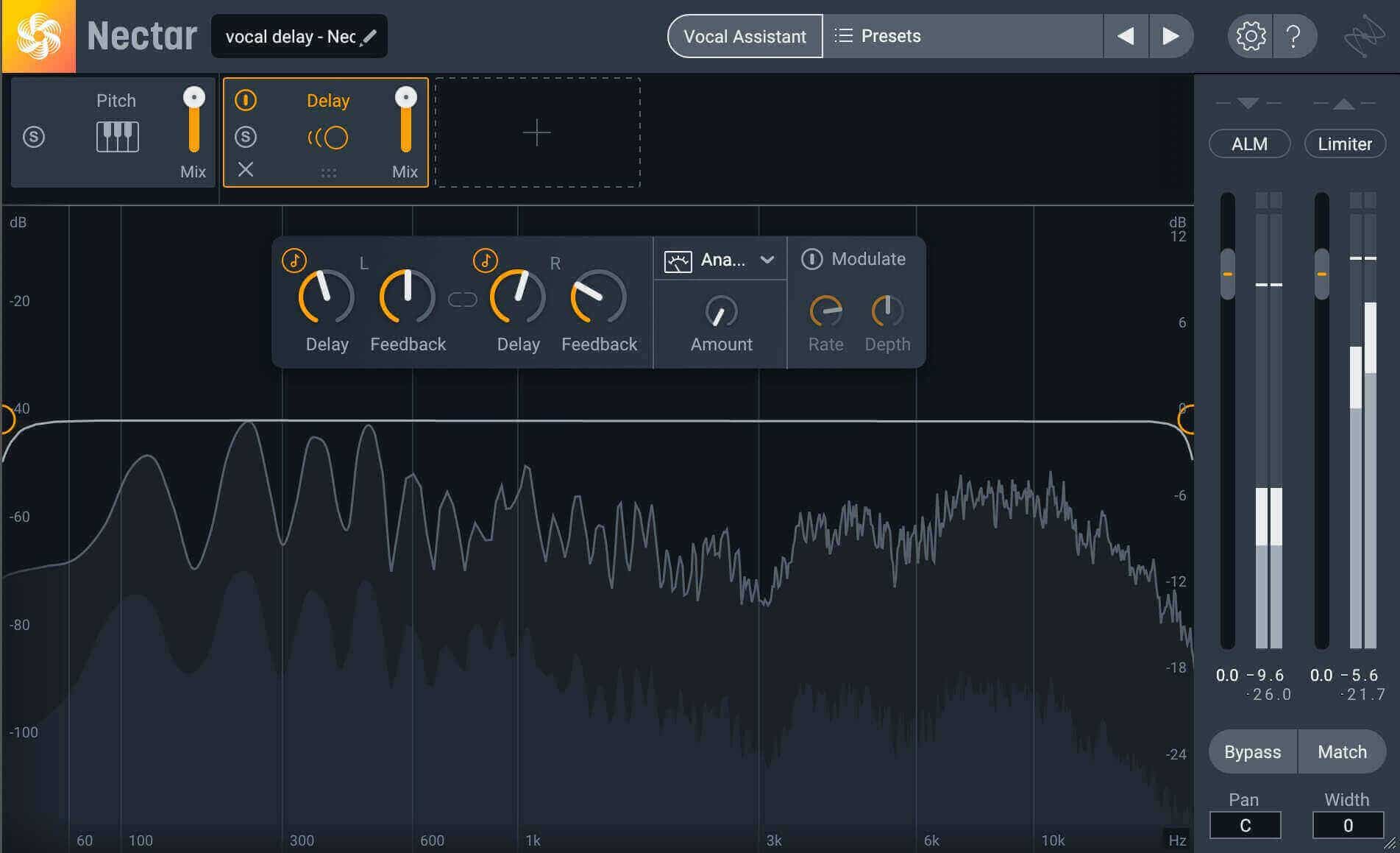Load the next preset arrow
This screenshot has width=1400, height=853.
coord(1170,36)
